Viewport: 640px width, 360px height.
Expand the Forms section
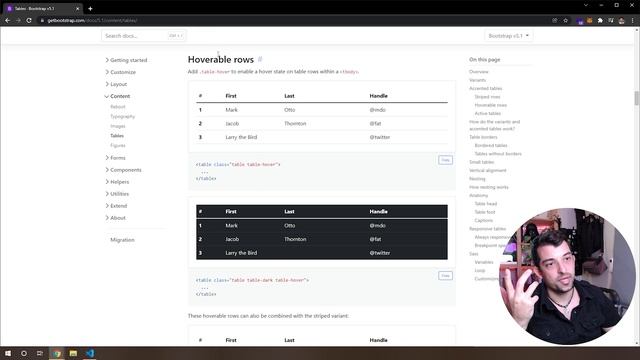[x=115, y=158]
